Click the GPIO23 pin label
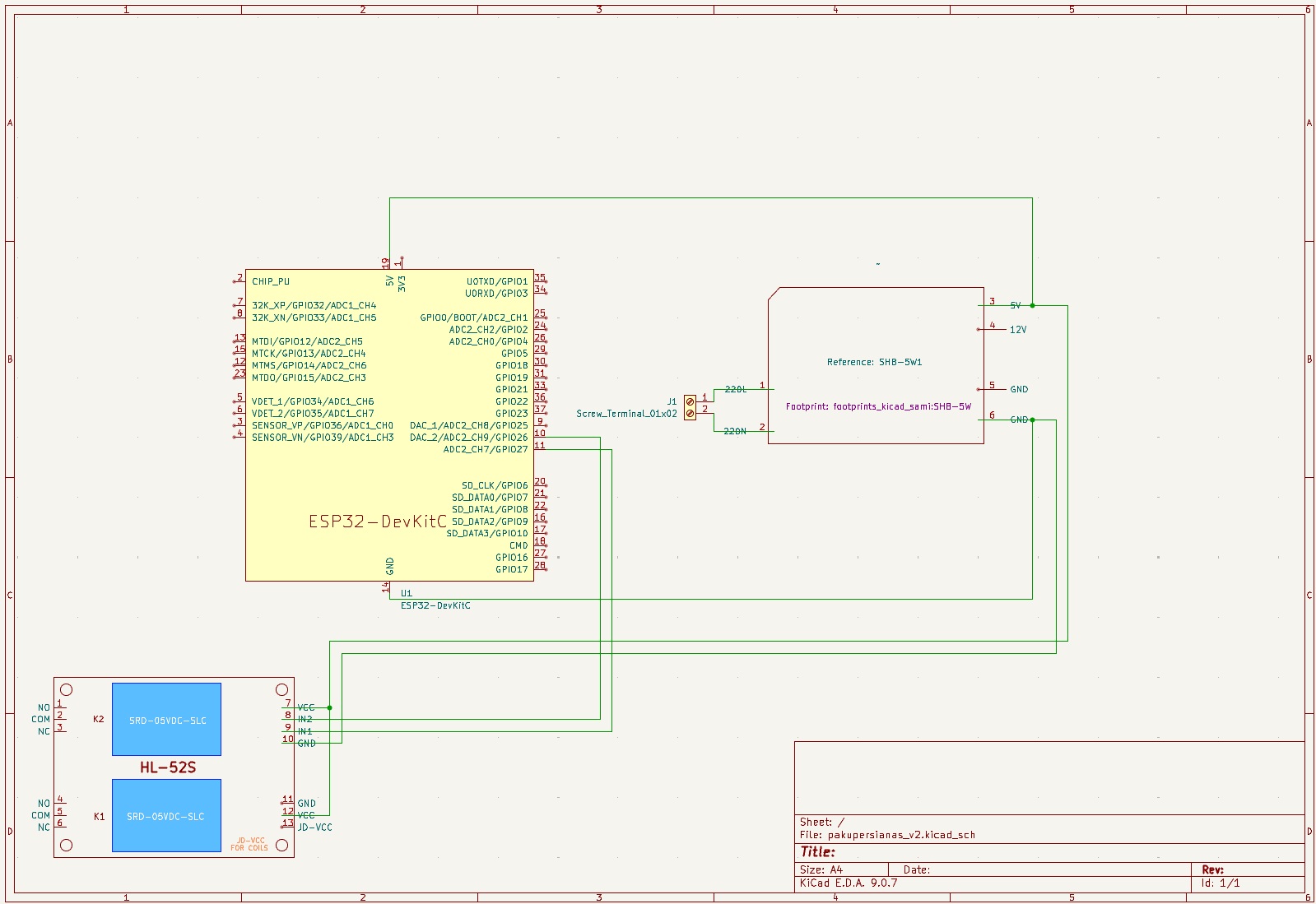Viewport: 1316px width, 904px height. (512, 414)
